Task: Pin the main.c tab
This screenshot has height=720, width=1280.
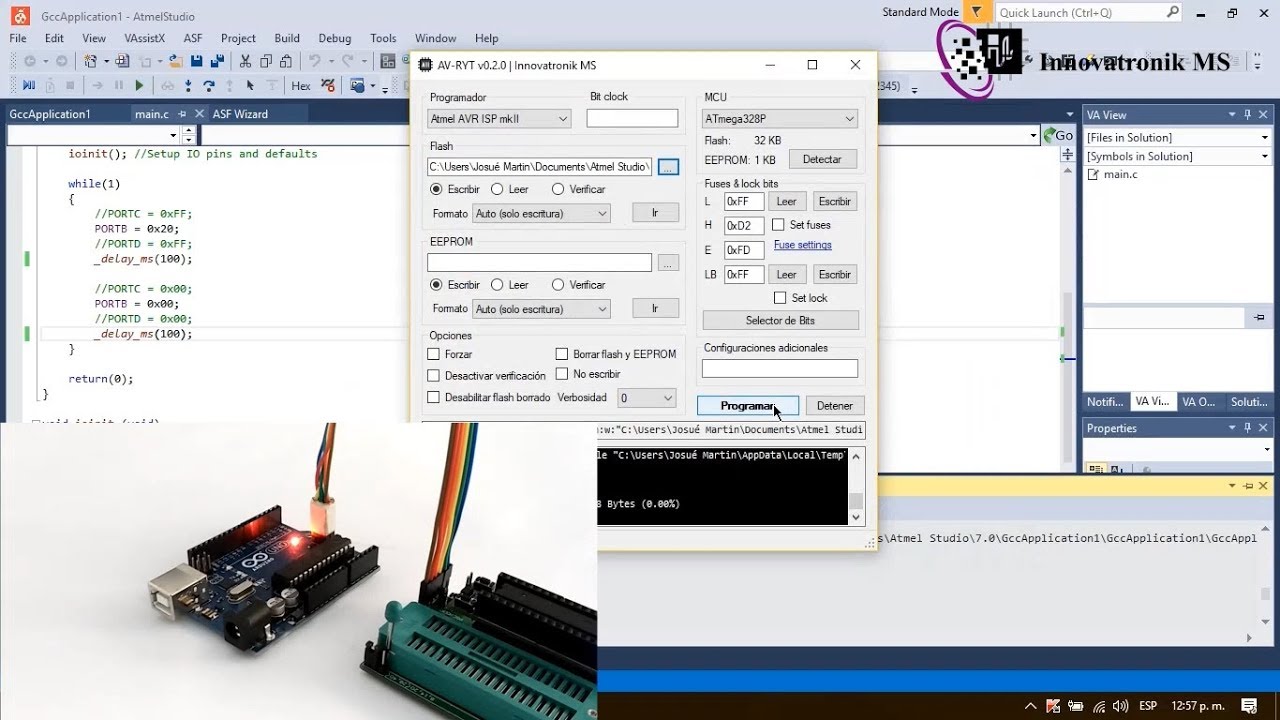Action: [x=181, y=114]
